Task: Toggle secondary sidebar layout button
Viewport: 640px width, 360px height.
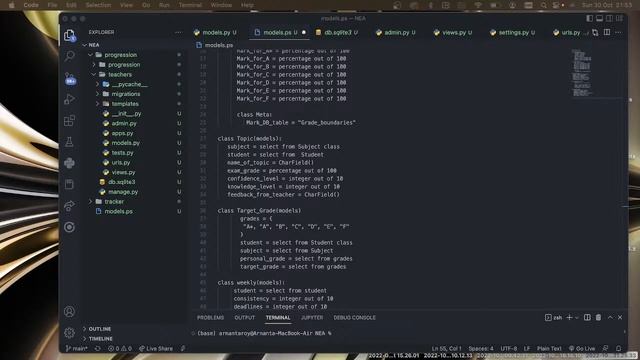Action: tap(609, 18)
